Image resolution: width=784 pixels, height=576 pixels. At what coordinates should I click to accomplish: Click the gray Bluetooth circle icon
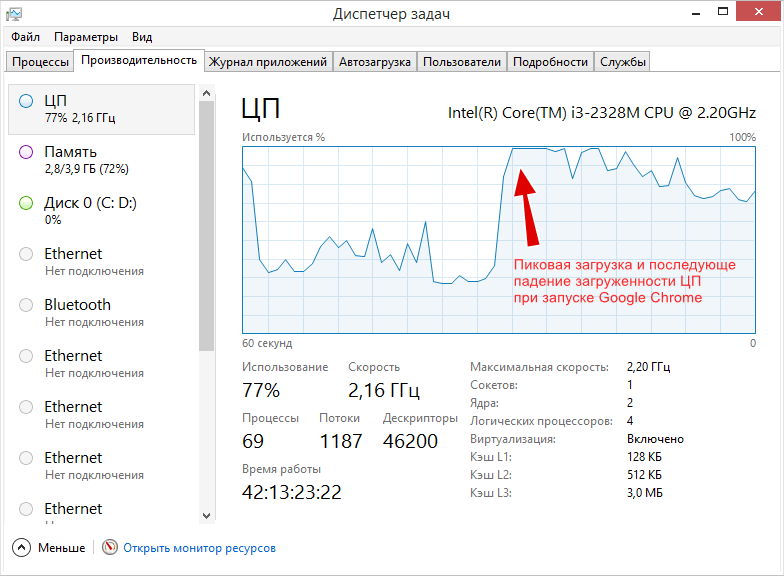[26, 305]
